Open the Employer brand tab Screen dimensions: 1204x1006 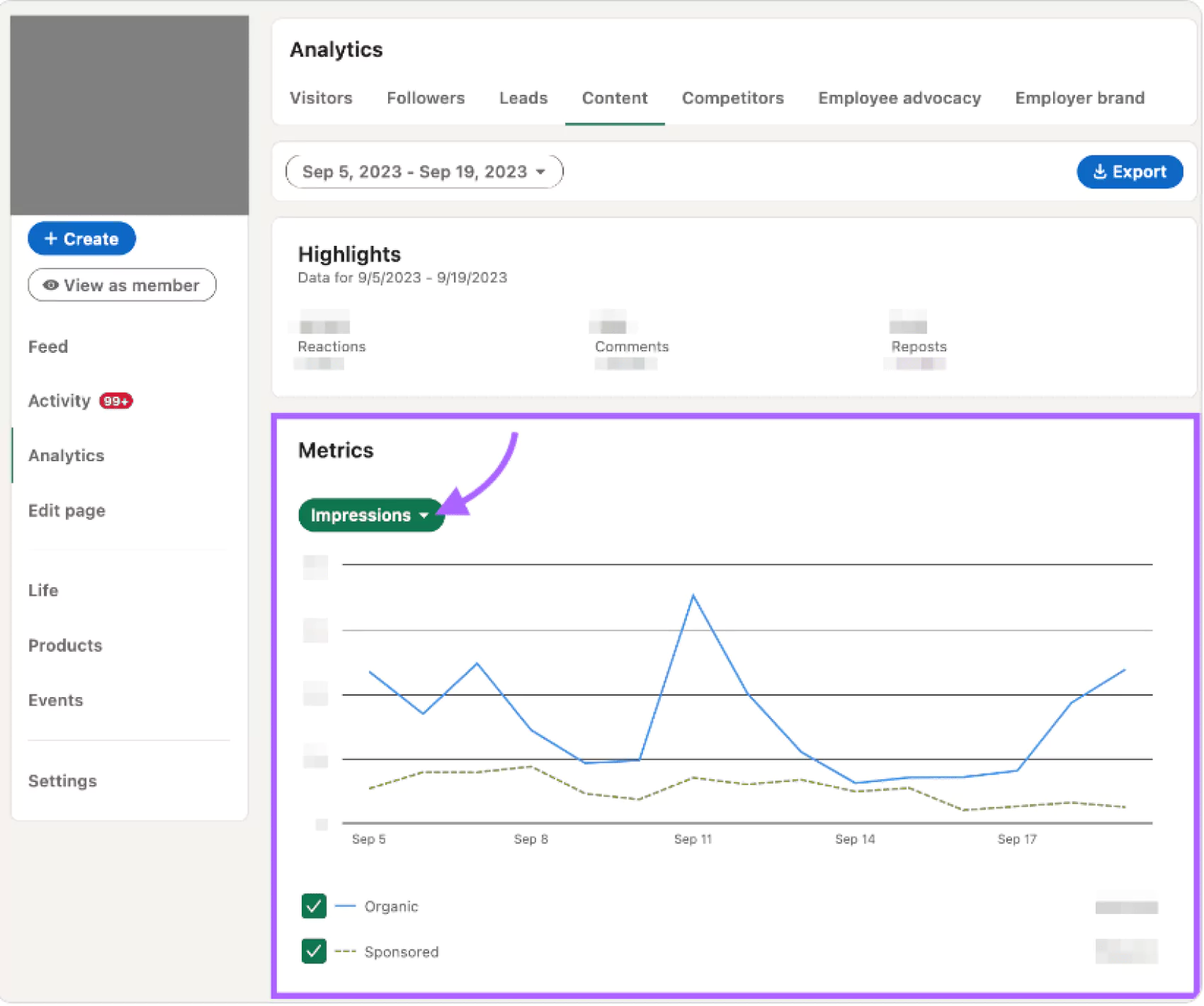[1079, 98]
